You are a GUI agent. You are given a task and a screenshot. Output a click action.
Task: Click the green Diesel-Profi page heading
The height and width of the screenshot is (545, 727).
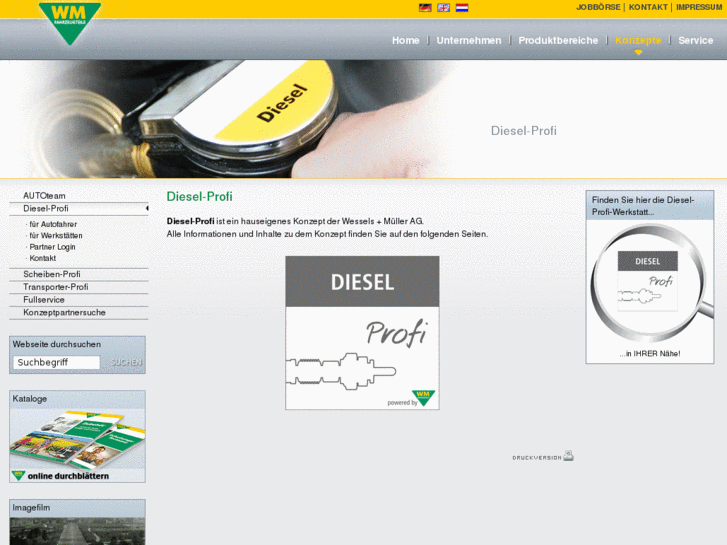point(199,197)
